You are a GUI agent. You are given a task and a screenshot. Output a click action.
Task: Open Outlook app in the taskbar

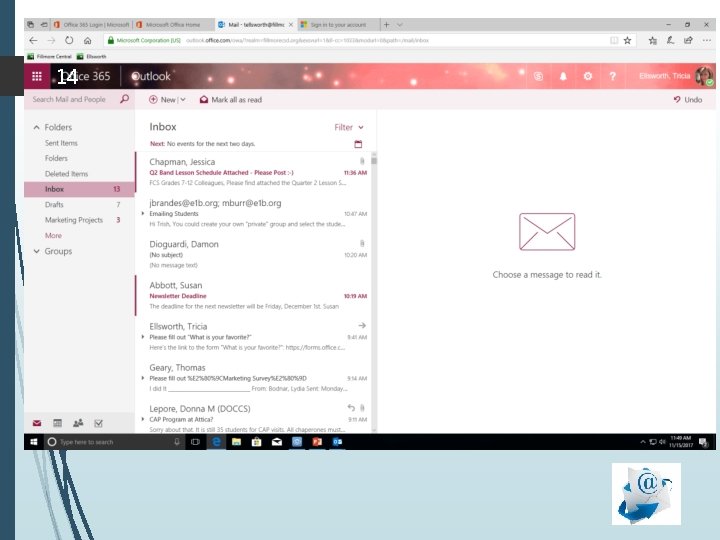pos(338,442)
